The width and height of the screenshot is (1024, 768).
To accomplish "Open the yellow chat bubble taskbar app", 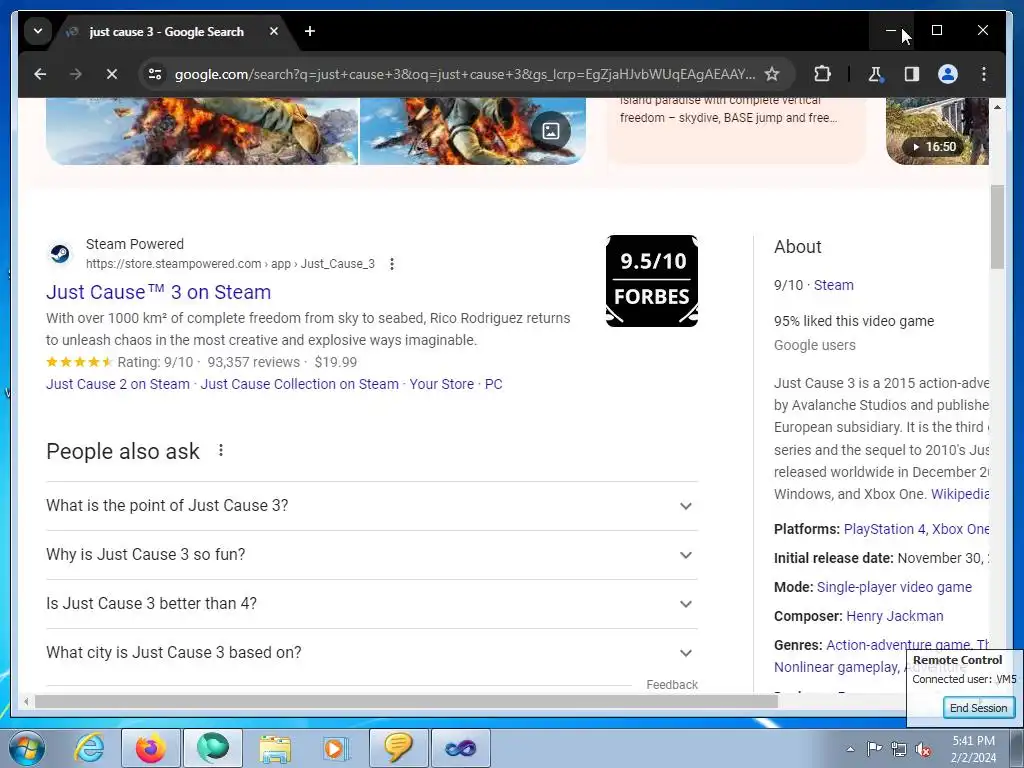I will 398,748.
